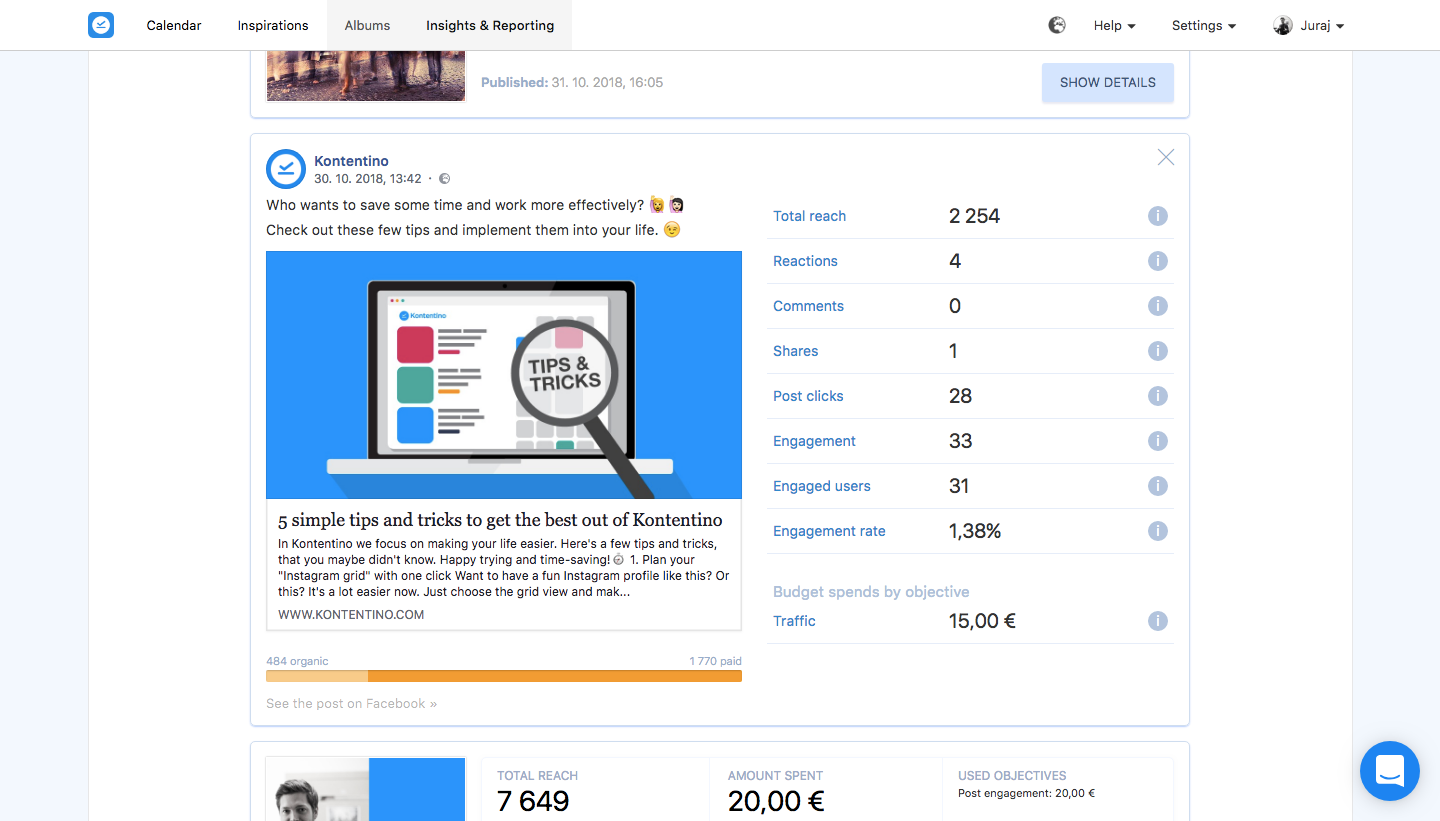The width and height of the screenshot is (1440, 821).
Task: Open the chat support widget
Action: coord(1390,771)
